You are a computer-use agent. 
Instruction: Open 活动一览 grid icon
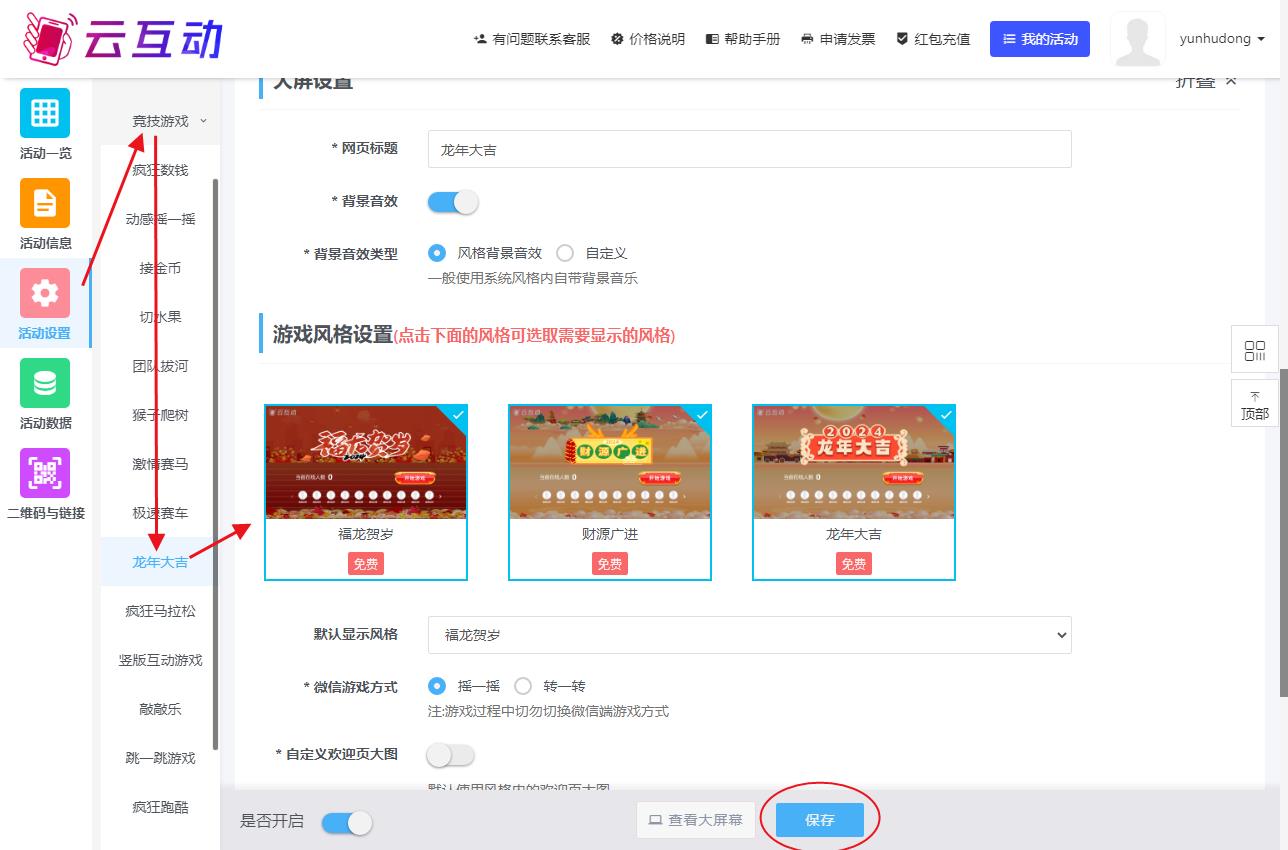point(45,113)
